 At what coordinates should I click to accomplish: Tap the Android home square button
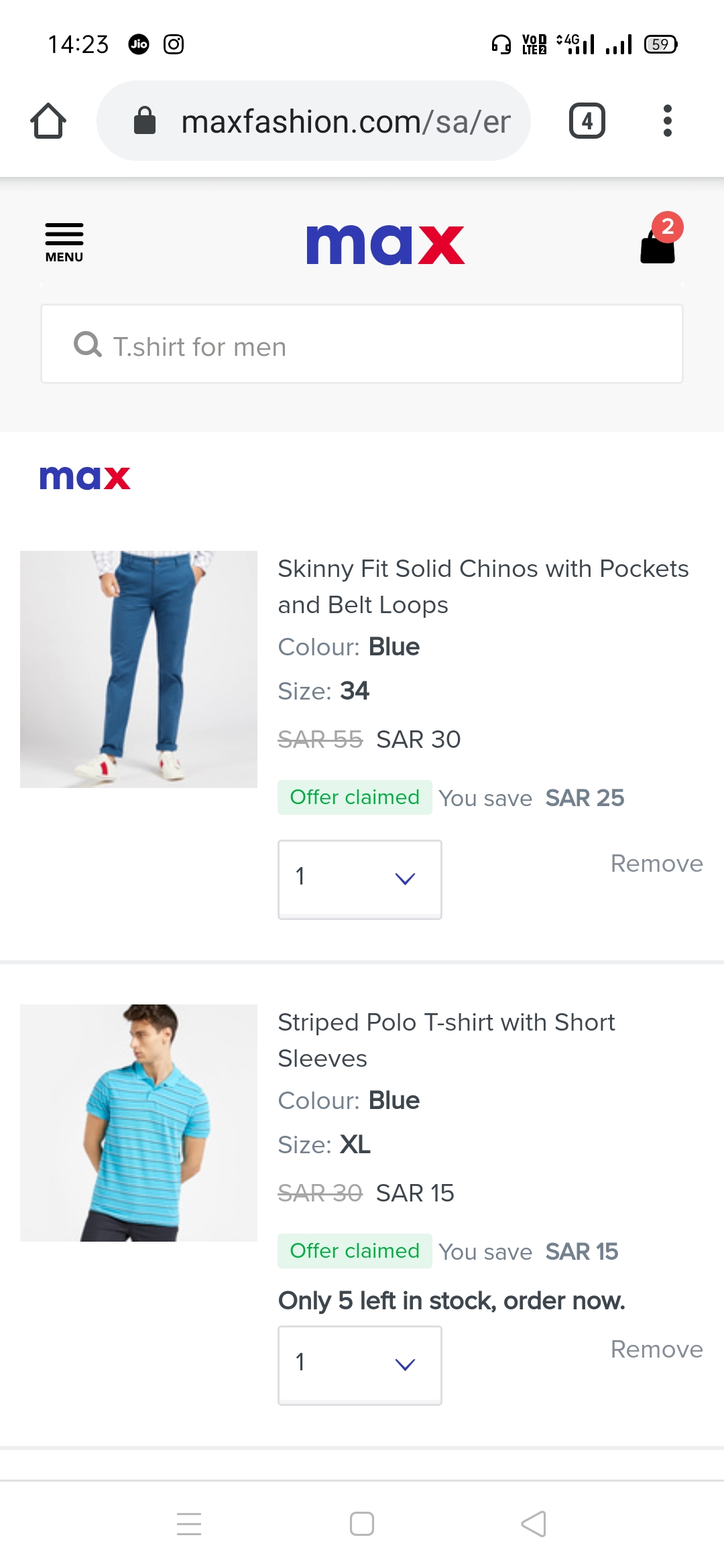point(362,1524)
